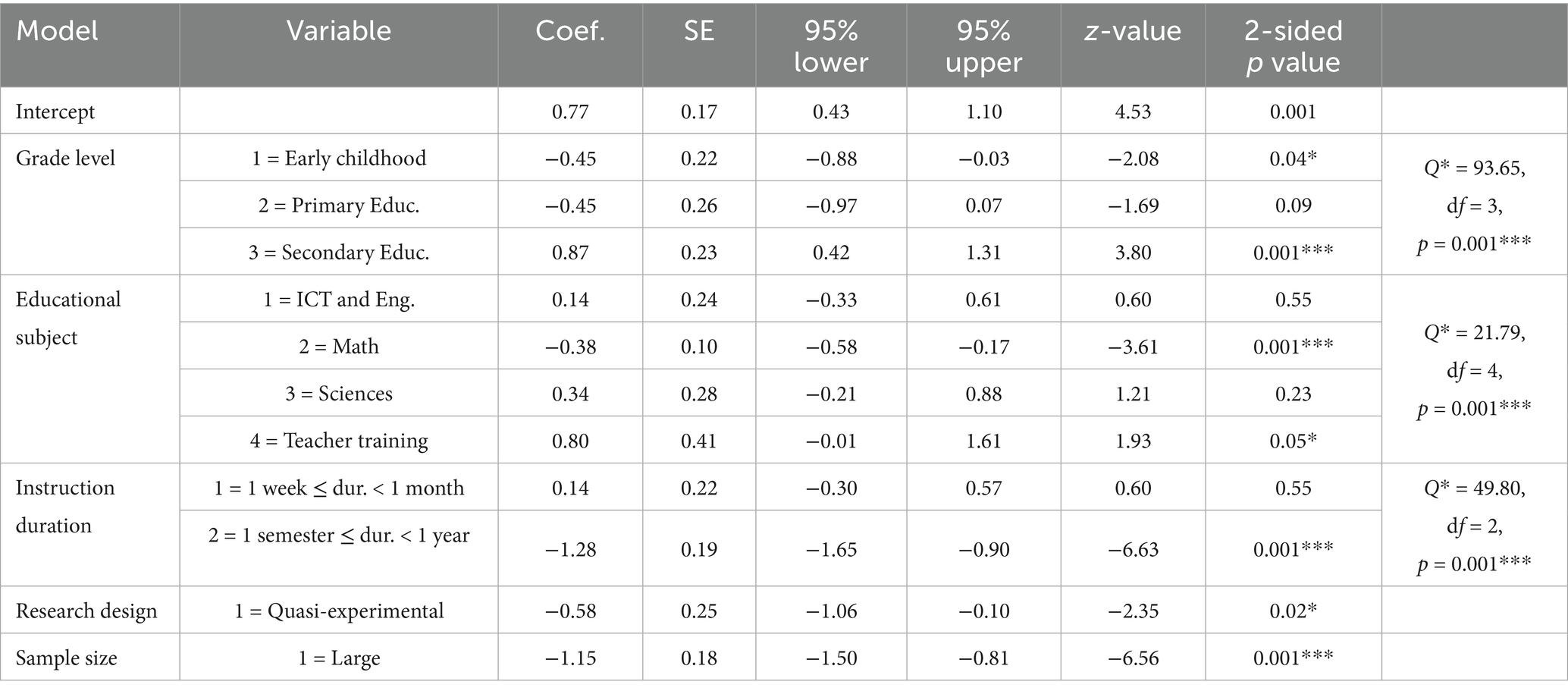This screenshot has height=694, width=1568.
Task: Select the "3 = Secondary Educ." cell
Action: click(339, 253)
